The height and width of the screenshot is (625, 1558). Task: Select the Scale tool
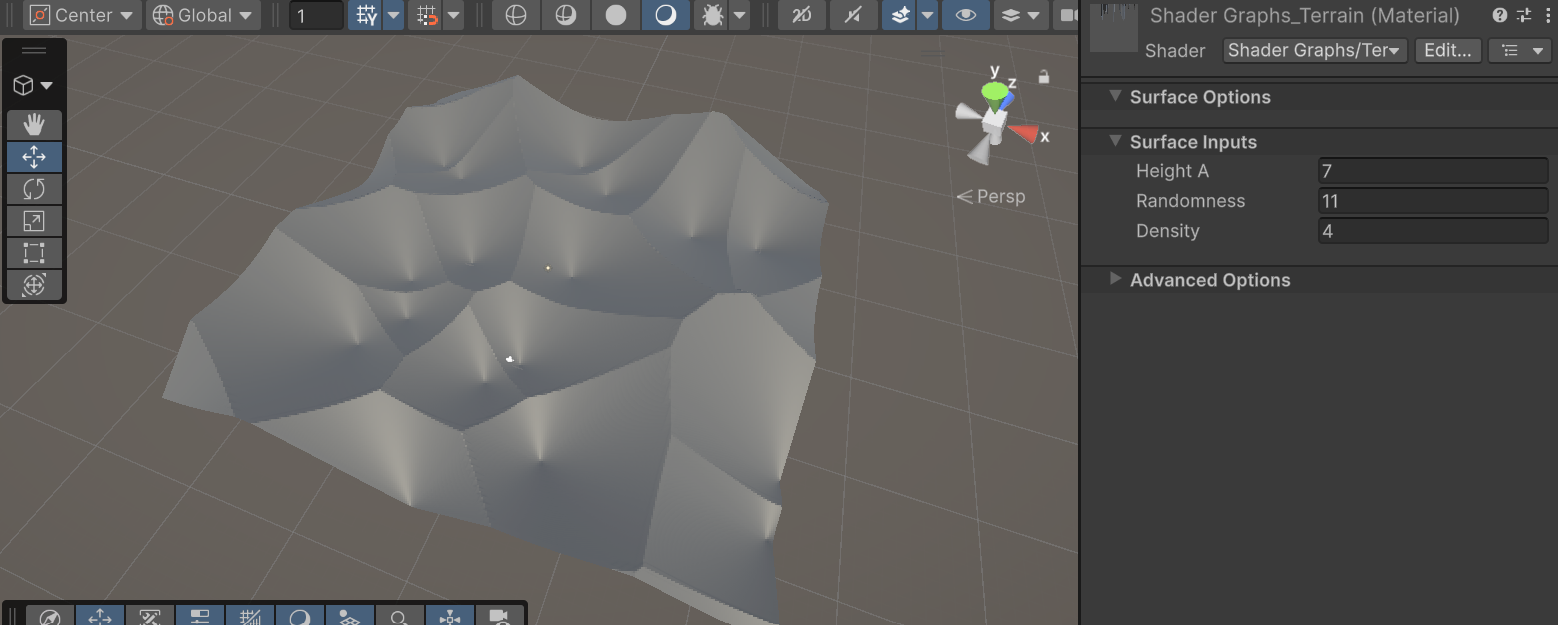34,221
